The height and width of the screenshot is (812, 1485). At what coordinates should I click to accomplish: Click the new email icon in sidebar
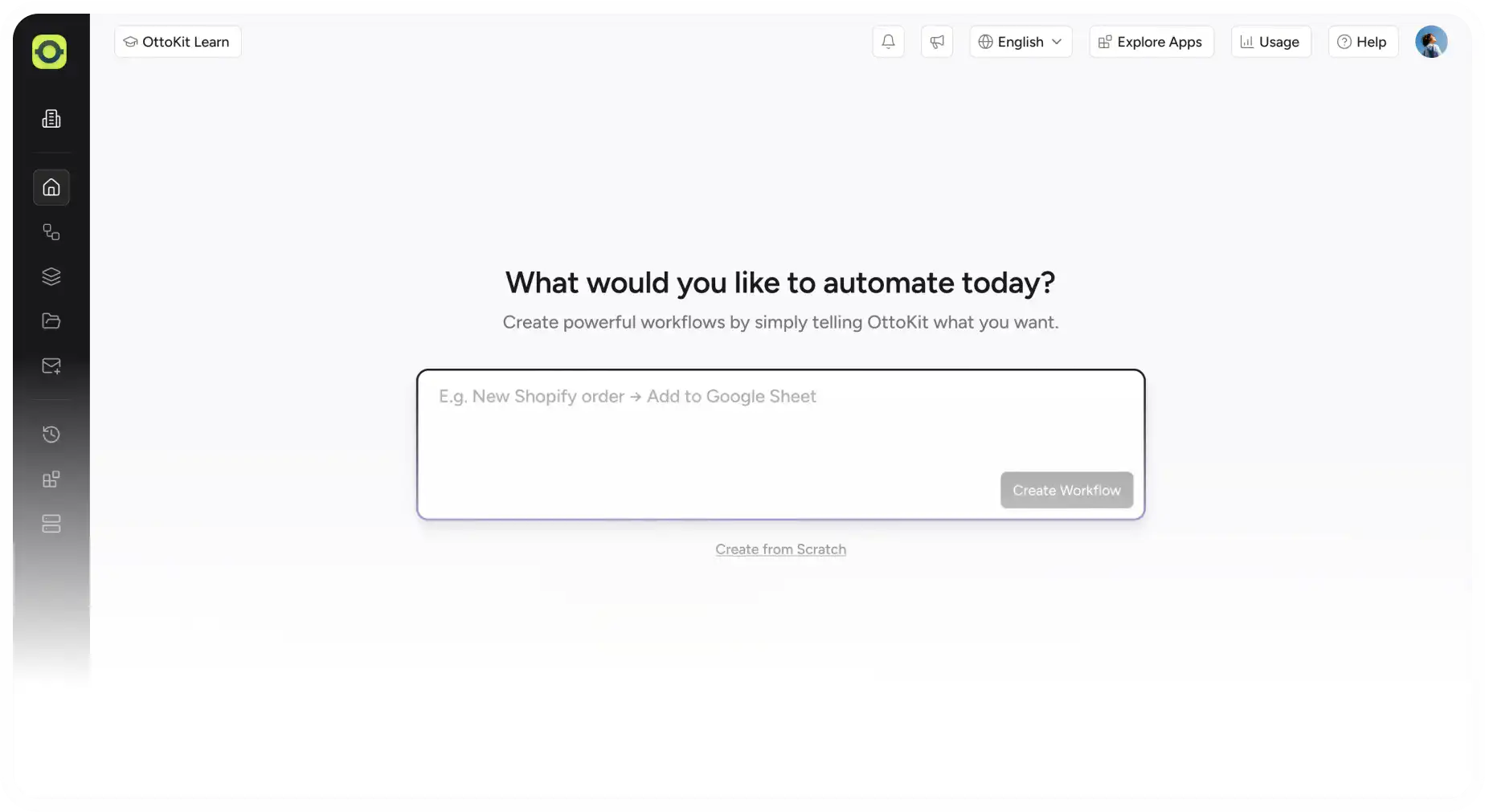tap(51, 366)
